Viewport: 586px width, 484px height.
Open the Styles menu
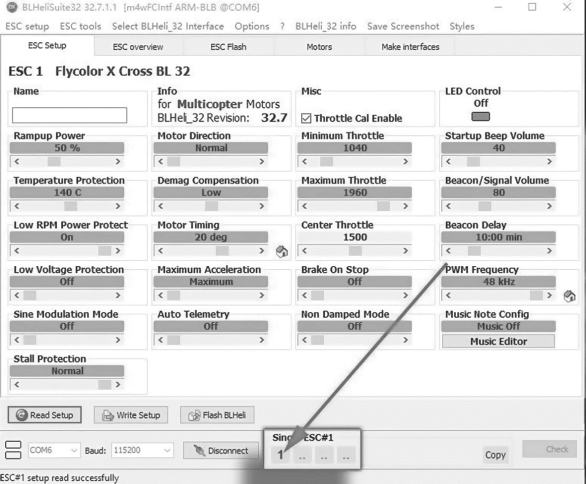click(462, 26)
